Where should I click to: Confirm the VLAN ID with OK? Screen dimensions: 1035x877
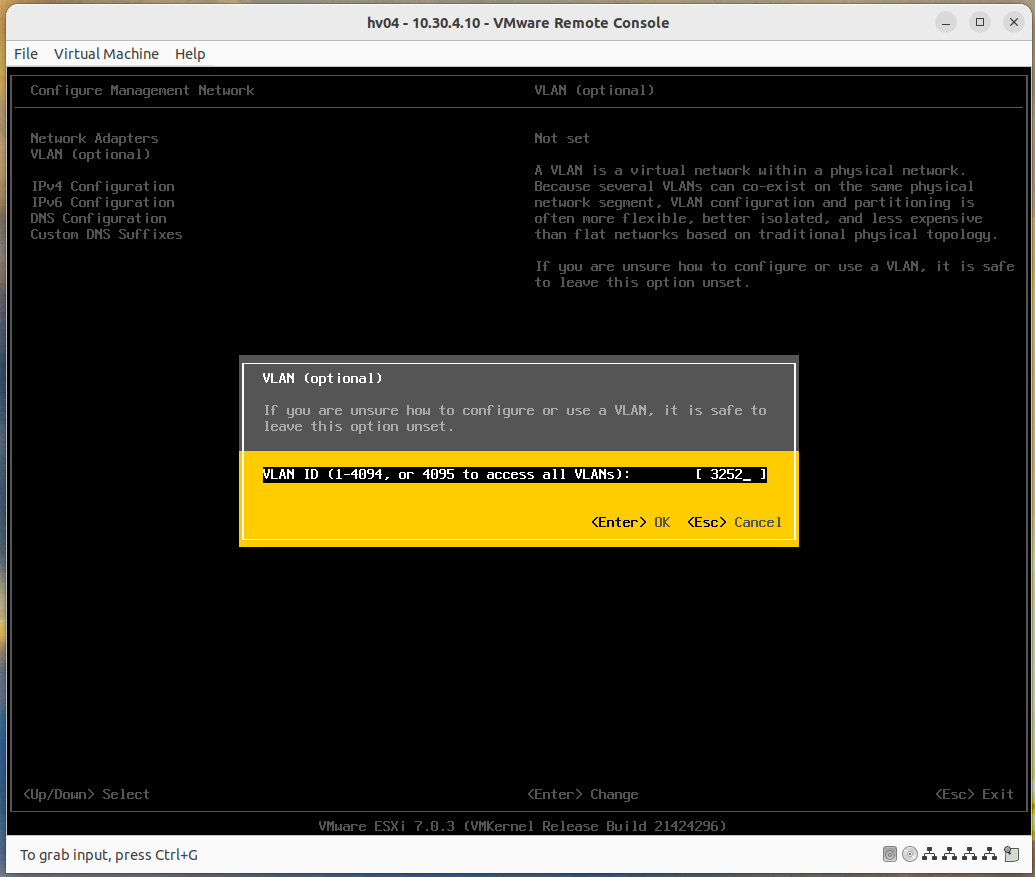(630, 522)
